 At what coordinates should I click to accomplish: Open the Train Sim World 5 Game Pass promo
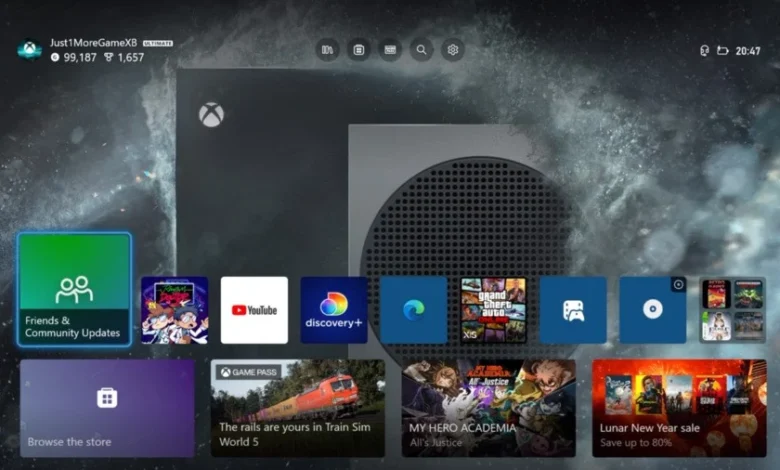[x=297, y=408]
